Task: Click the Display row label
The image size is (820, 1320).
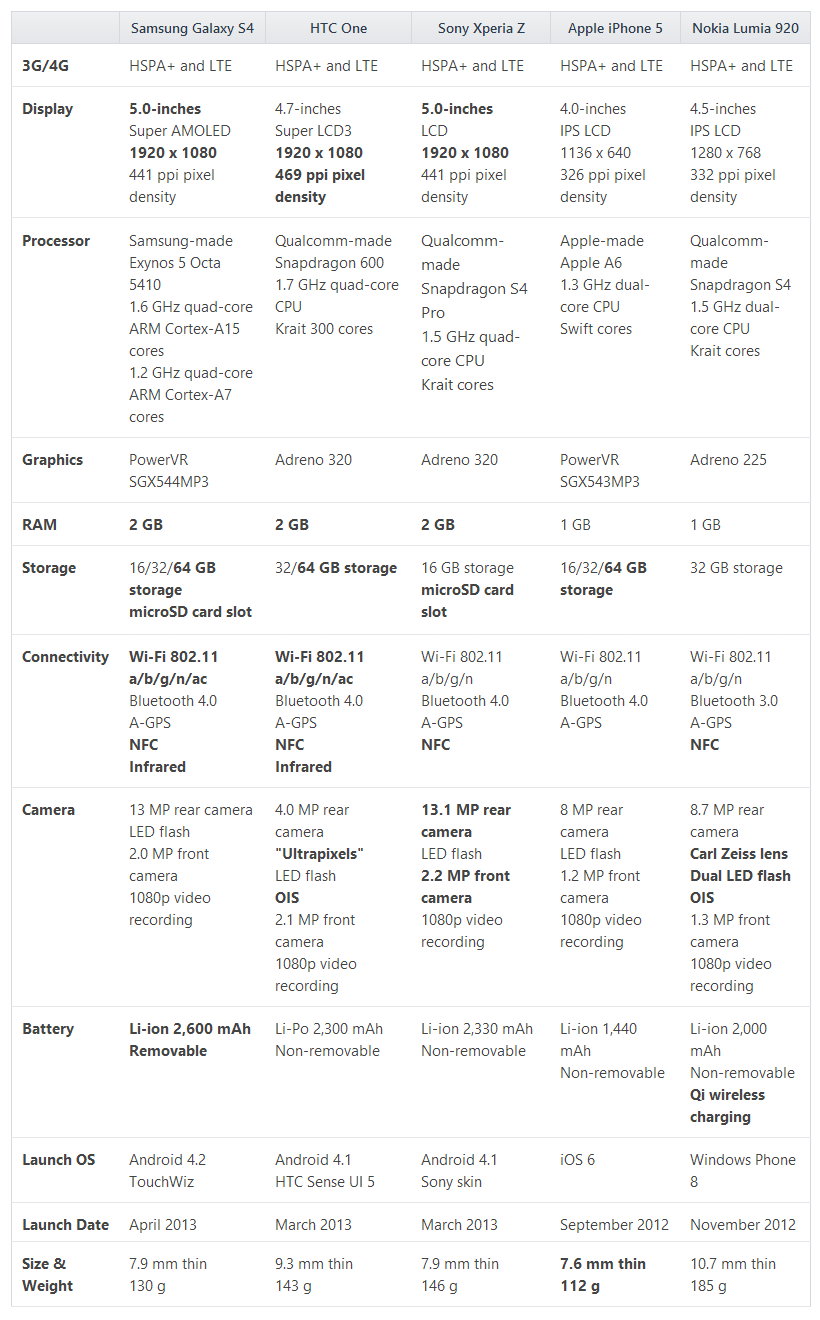Action: click(47, 109)
